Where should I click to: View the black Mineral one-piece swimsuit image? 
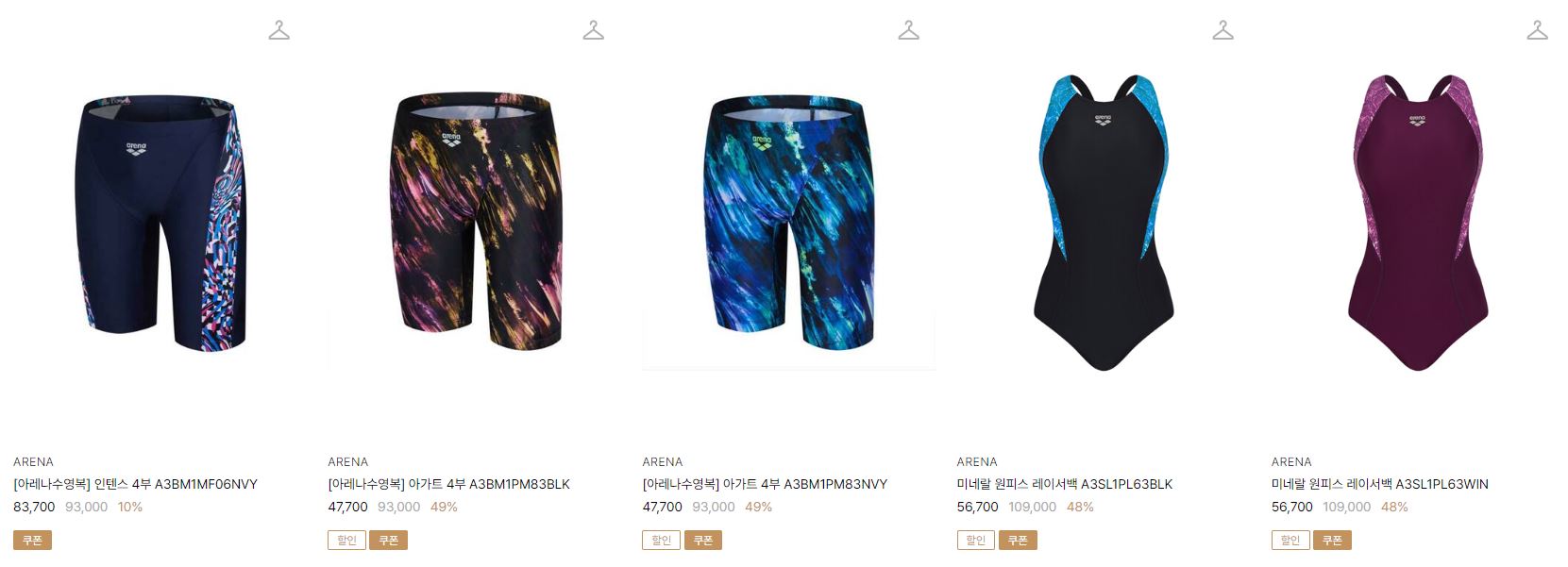(1103, 224)
